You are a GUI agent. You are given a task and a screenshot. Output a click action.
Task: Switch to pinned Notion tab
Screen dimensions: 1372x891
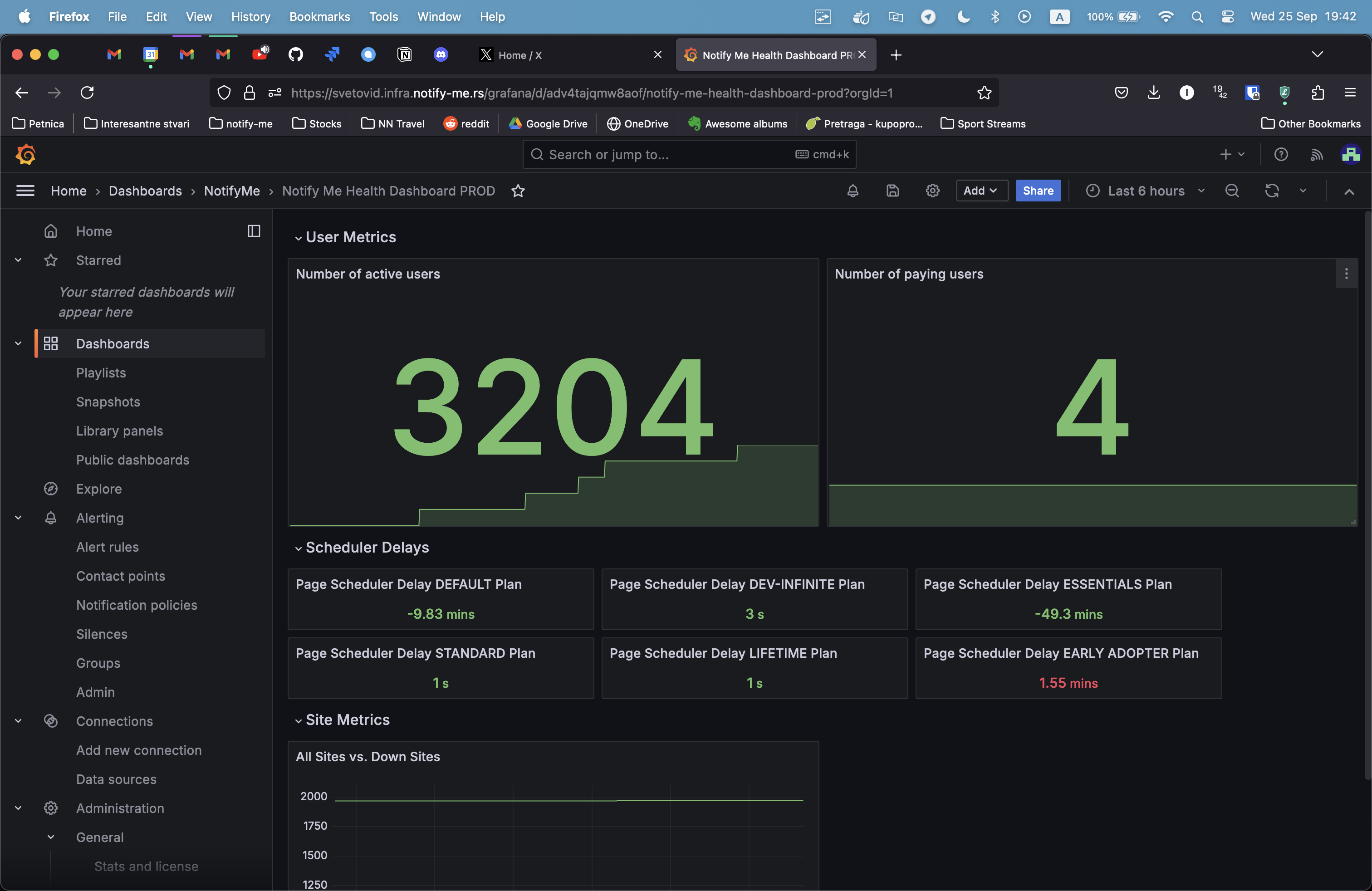[x=405, y=55]
